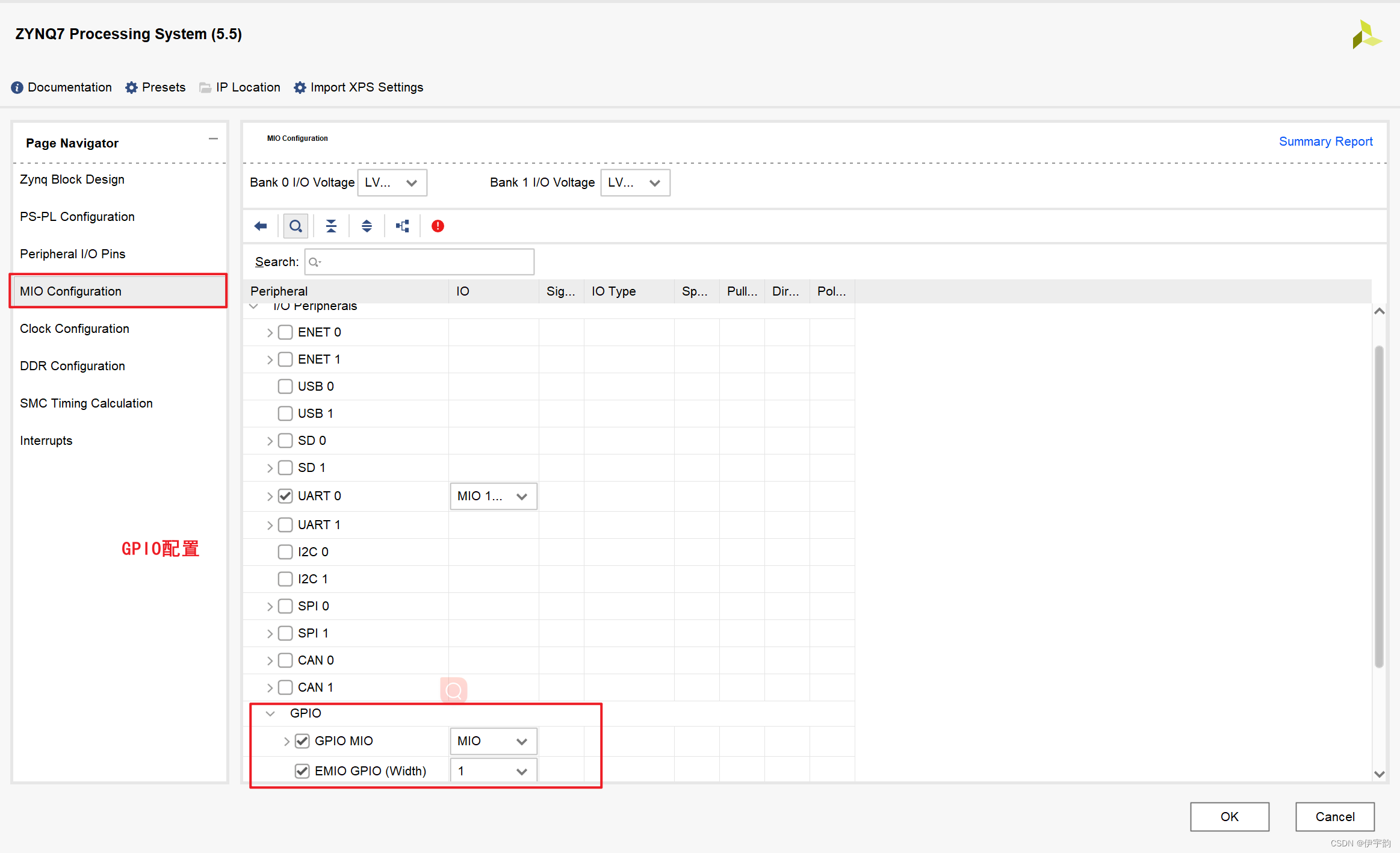Collapse the GPIO tree group
This screenshot has width=1400, height=853.
tap(270, 713)
